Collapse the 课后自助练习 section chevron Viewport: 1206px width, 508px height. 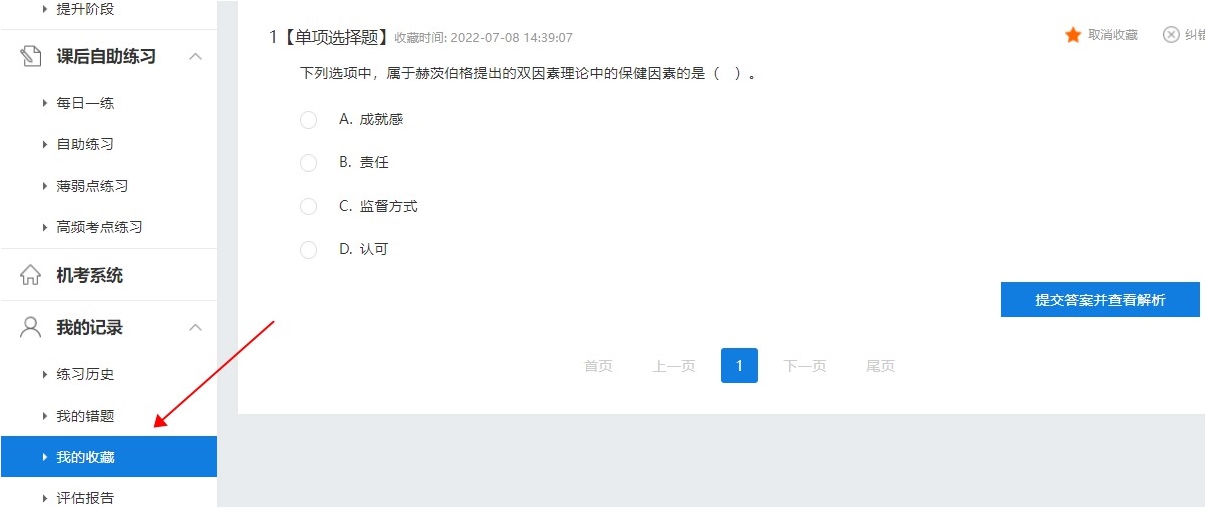pyautogui.click(x=196, y=57)
